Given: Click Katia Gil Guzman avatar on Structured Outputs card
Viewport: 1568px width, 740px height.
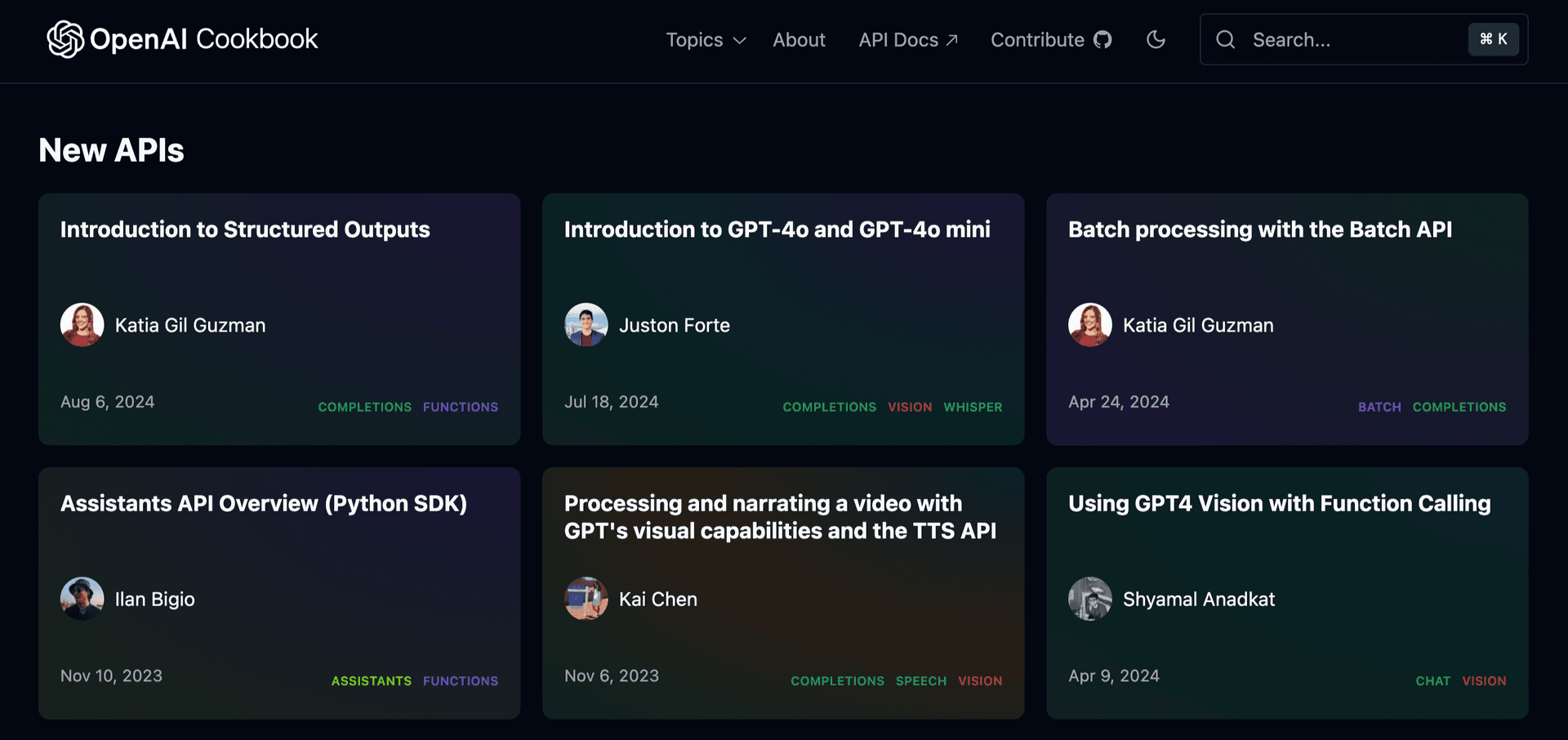Looking at the screenshot, I should 82,325.
